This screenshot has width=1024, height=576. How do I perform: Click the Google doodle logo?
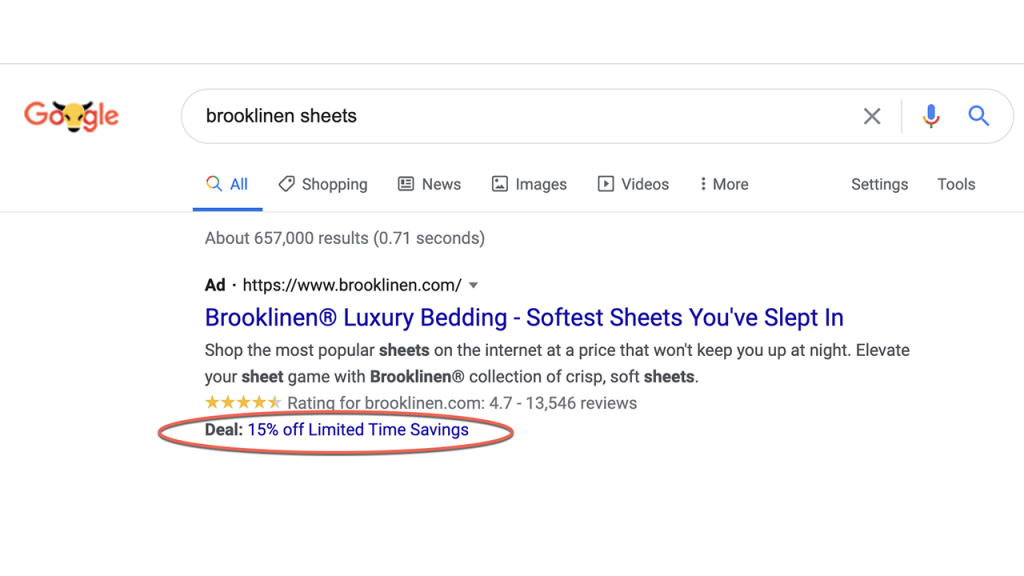click(71, 116)
